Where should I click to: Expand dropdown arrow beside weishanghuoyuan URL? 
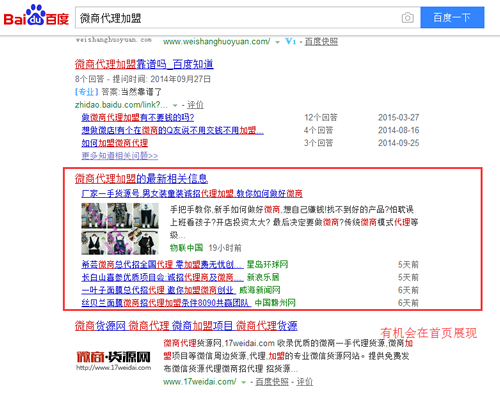click(277, 42)
